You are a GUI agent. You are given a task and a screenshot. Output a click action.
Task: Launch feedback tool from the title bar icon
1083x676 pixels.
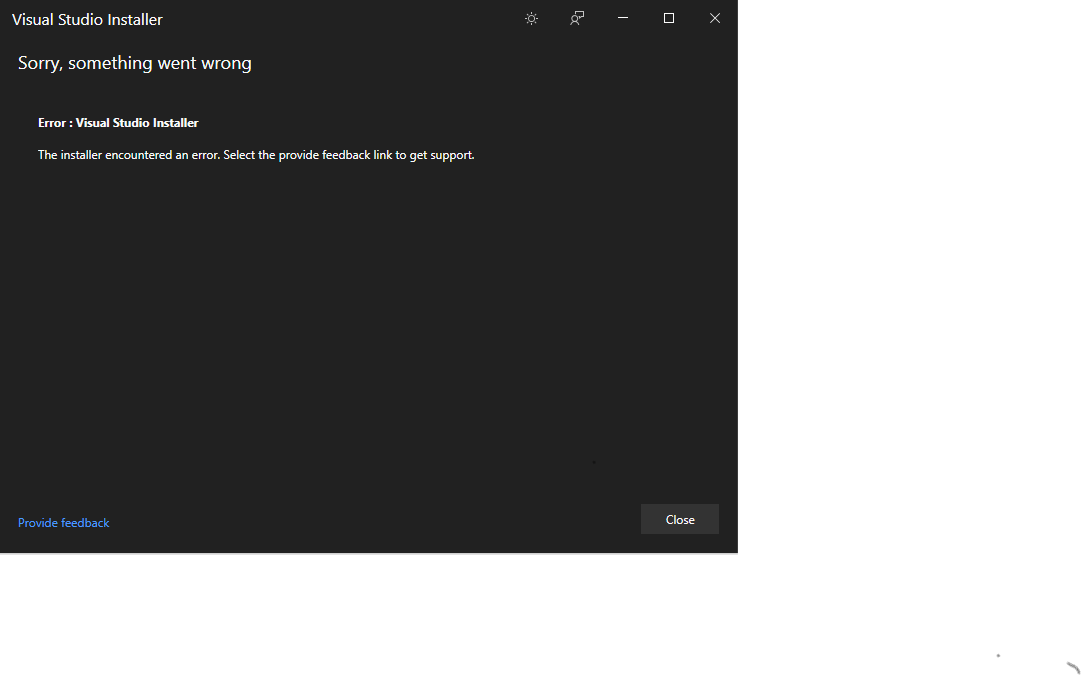[577, 19]
